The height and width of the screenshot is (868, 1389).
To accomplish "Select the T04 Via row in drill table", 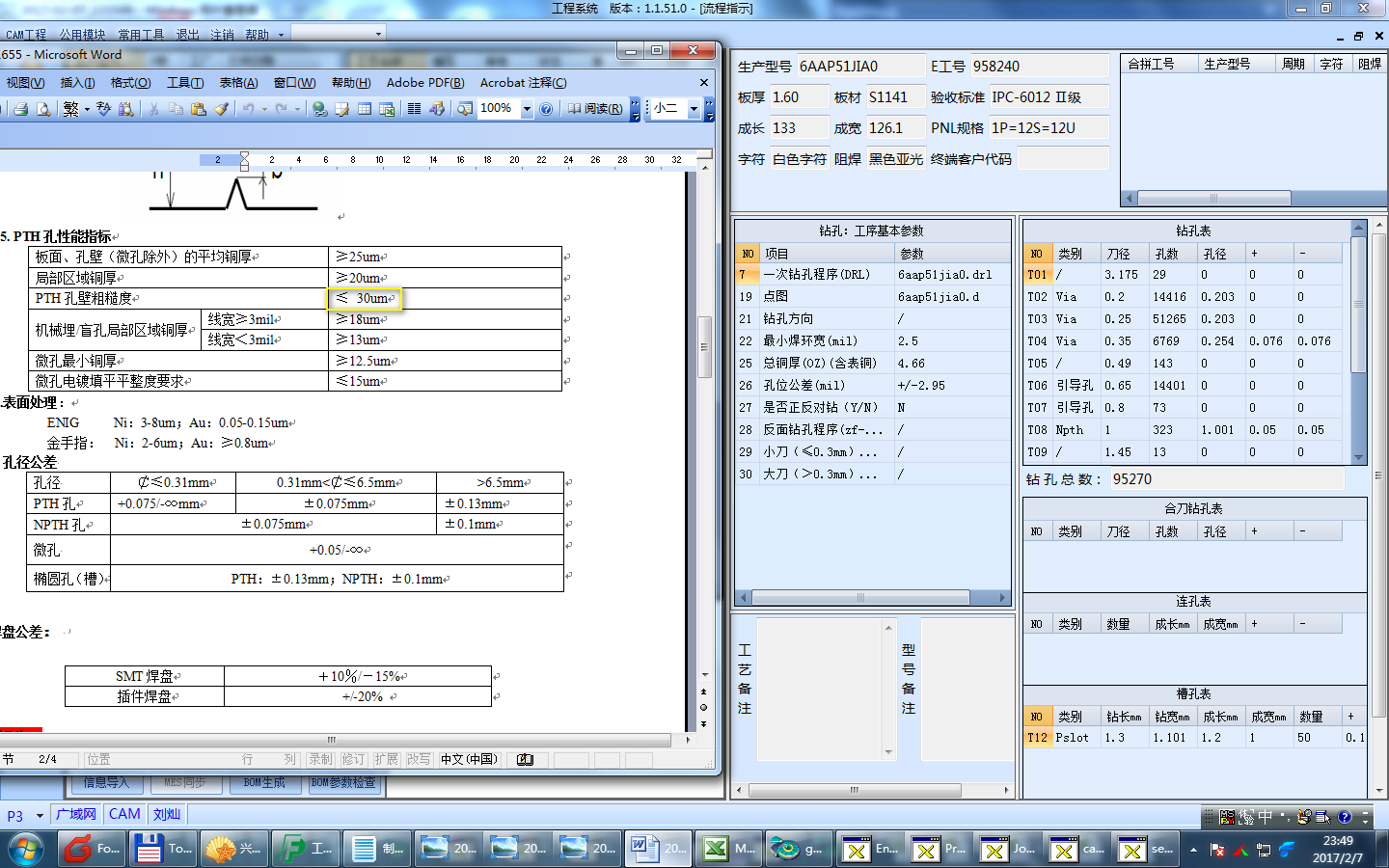I will (1183, 341).
